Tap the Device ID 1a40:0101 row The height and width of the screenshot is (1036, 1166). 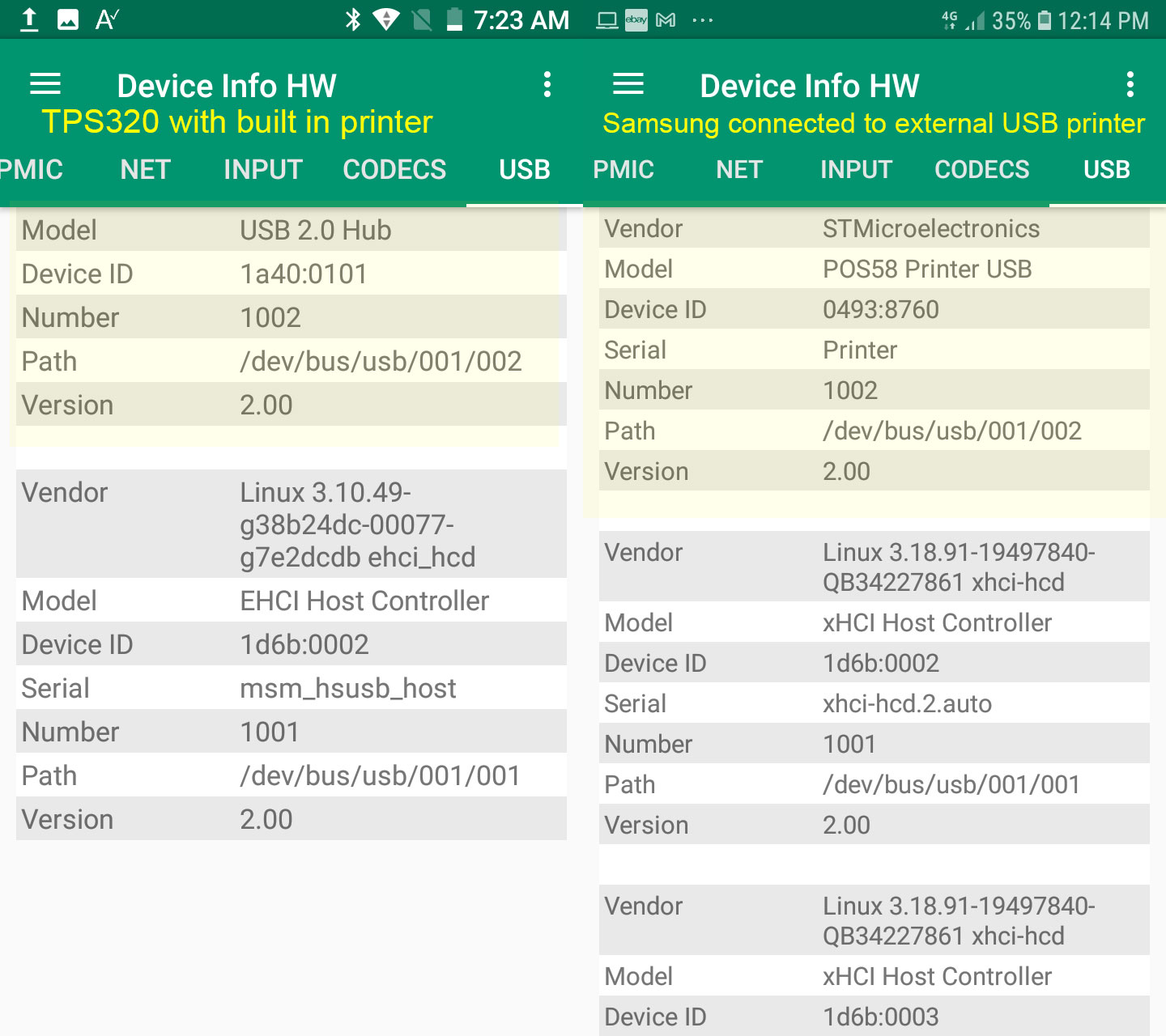291,274
